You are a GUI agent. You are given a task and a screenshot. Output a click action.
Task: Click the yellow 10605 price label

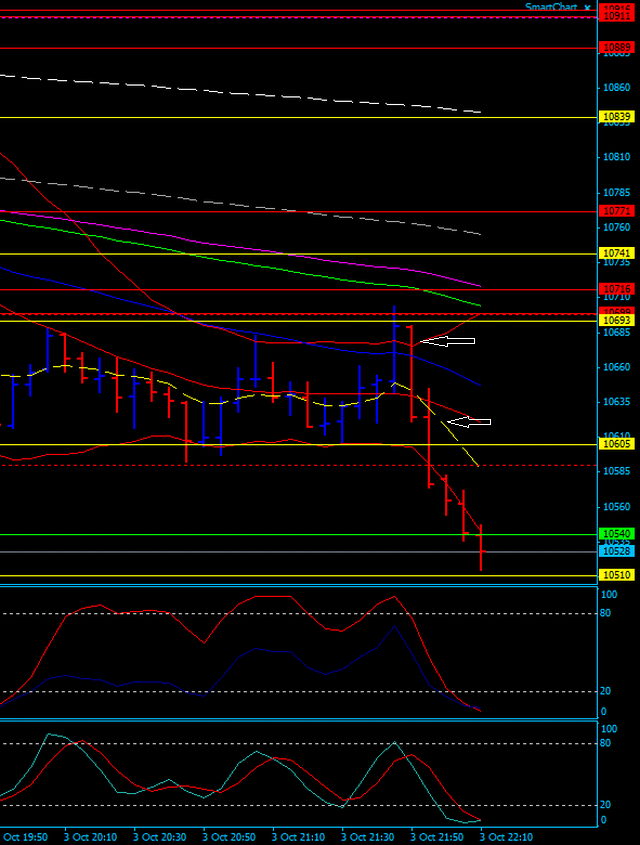(x=615, y=444)
